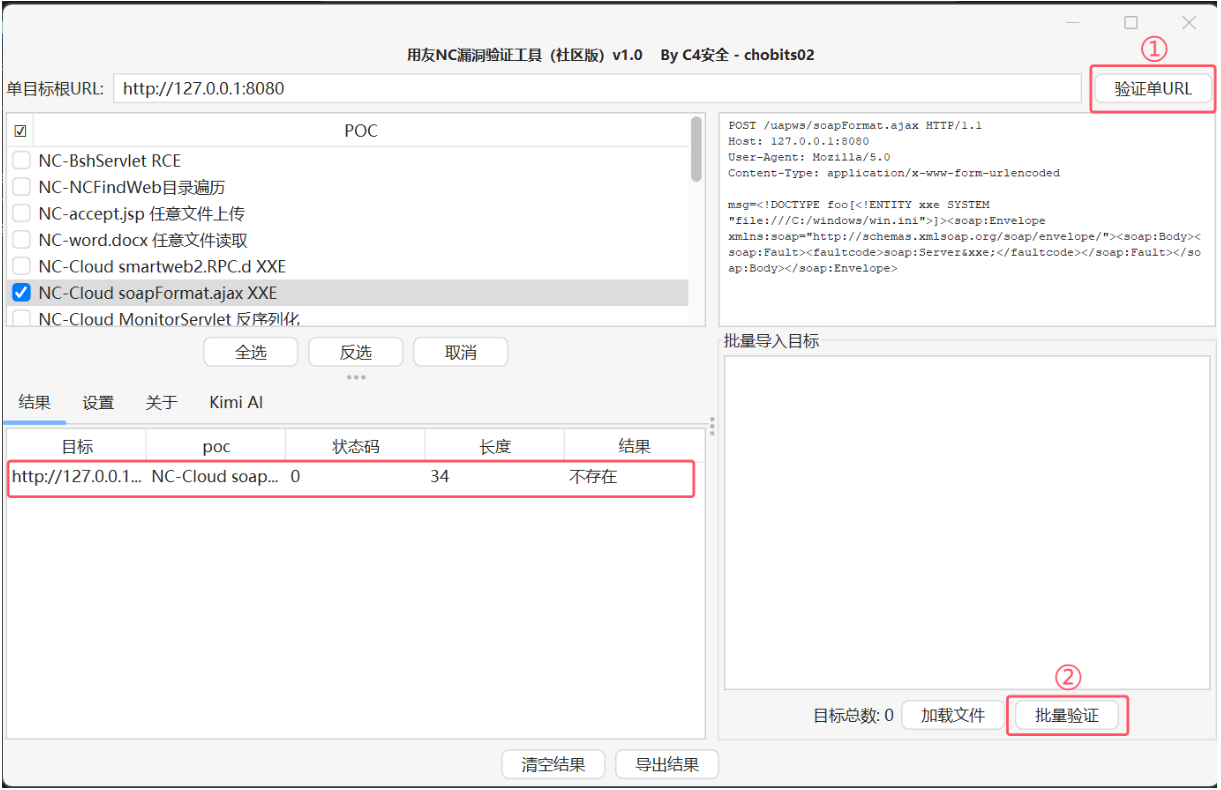The height and width of the screenshot is (790, 1221).
Task: Click the 取消 button
Action: point(461,352)
